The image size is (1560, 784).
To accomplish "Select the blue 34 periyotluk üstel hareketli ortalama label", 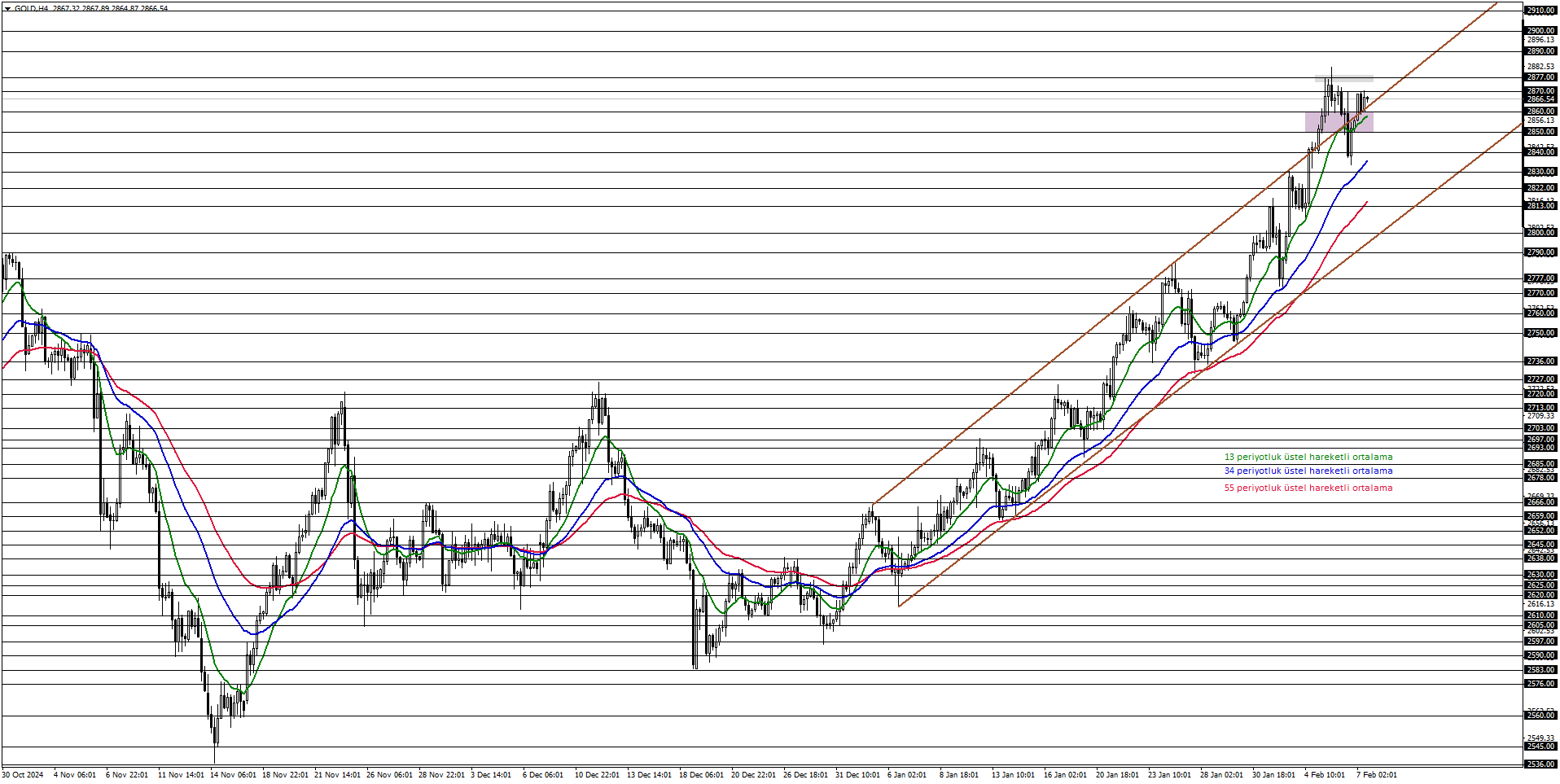I will [x=1308, y=471].
